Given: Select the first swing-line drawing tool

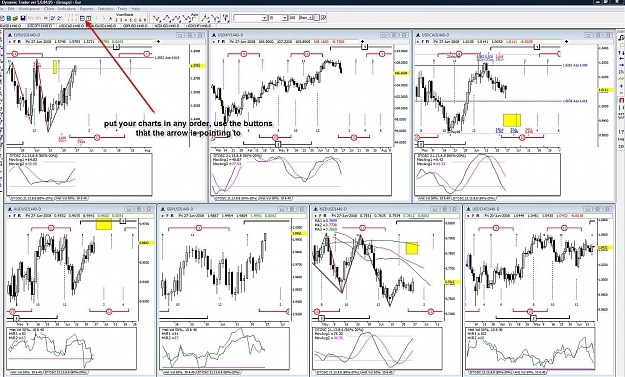Looking at the screenshot, I should coord(156,18).
